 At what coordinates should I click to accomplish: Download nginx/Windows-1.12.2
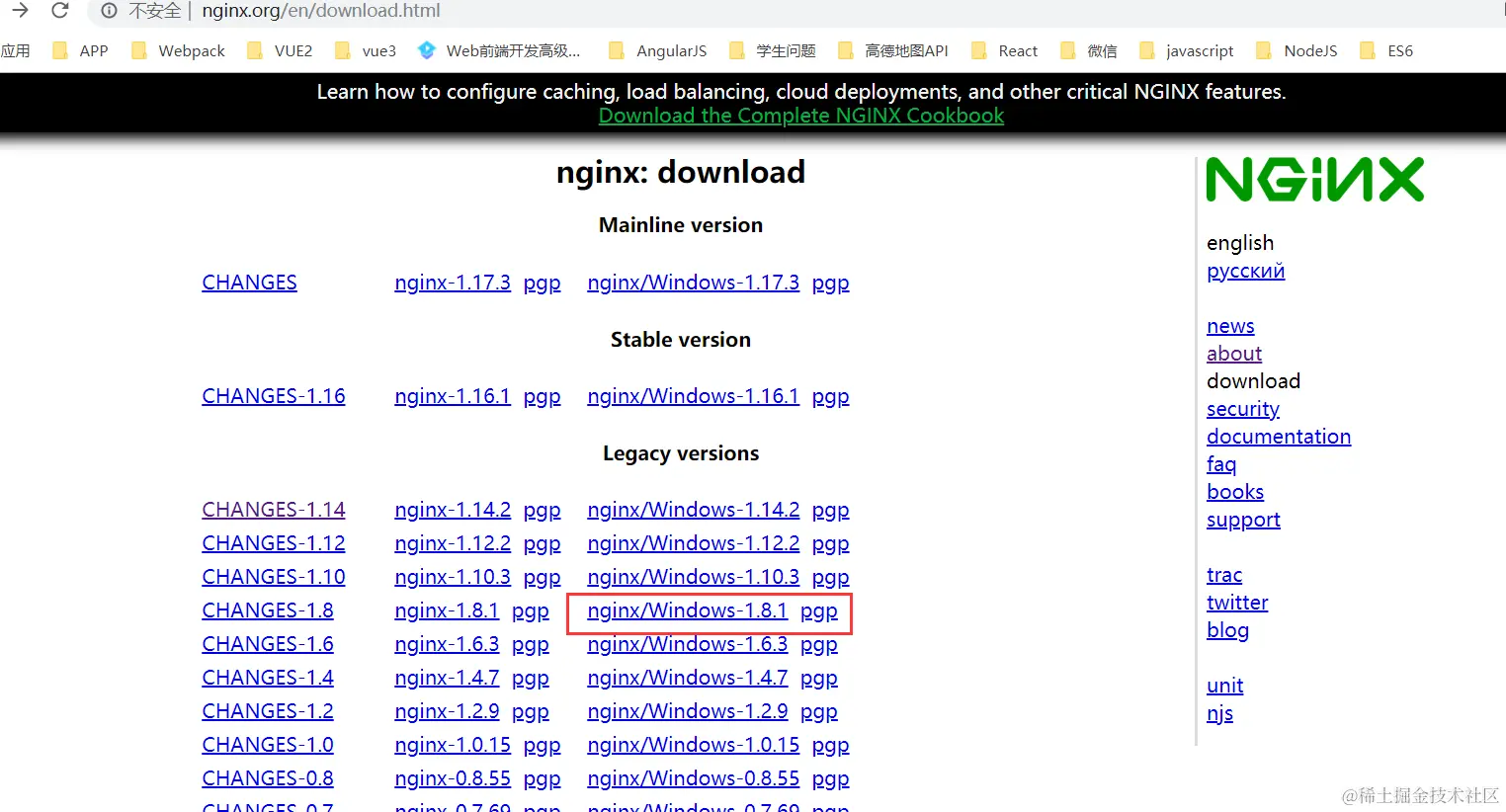click(x=694, y=543)
